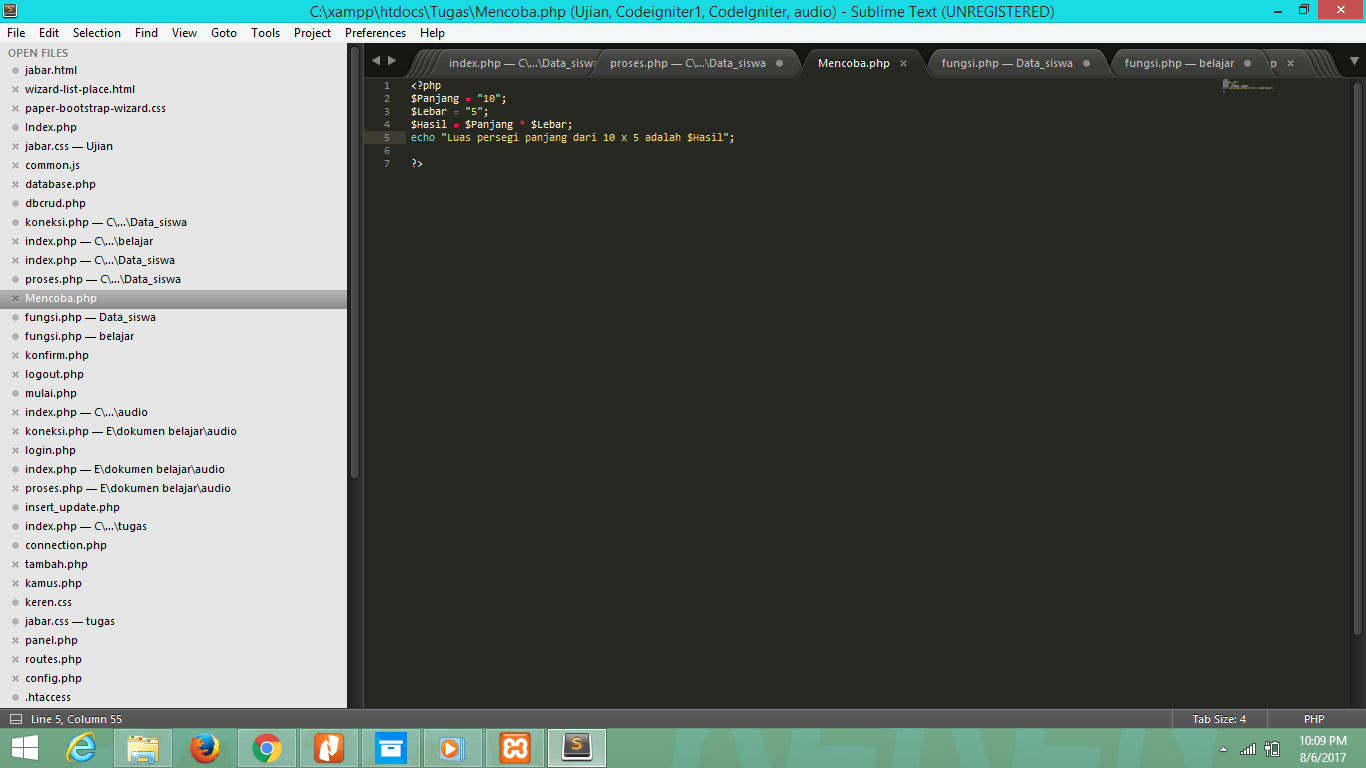Open the PHP syntax selector in status bar

[1313, 718]
